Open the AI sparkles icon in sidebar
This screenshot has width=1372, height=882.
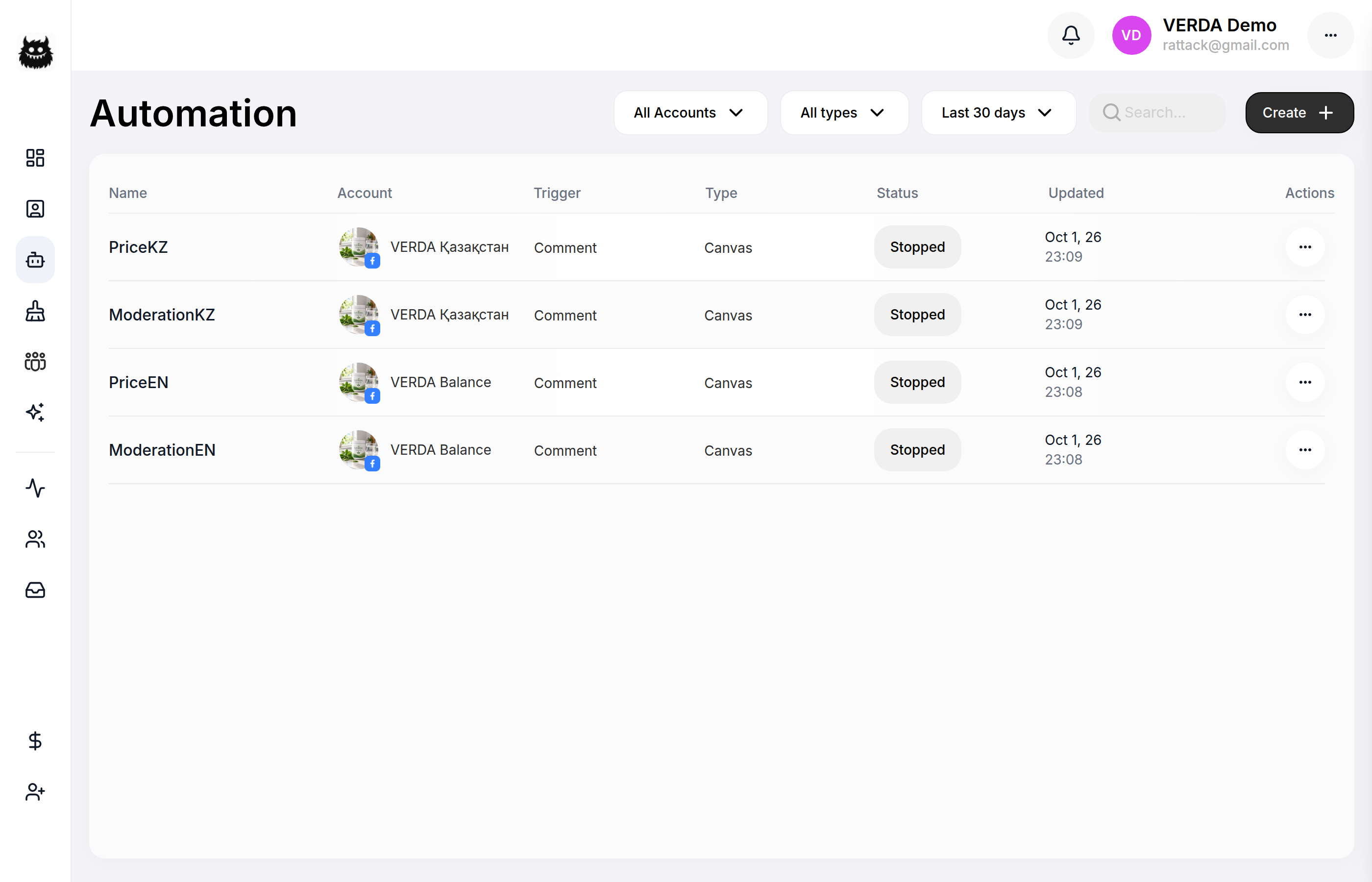point(35,413)
